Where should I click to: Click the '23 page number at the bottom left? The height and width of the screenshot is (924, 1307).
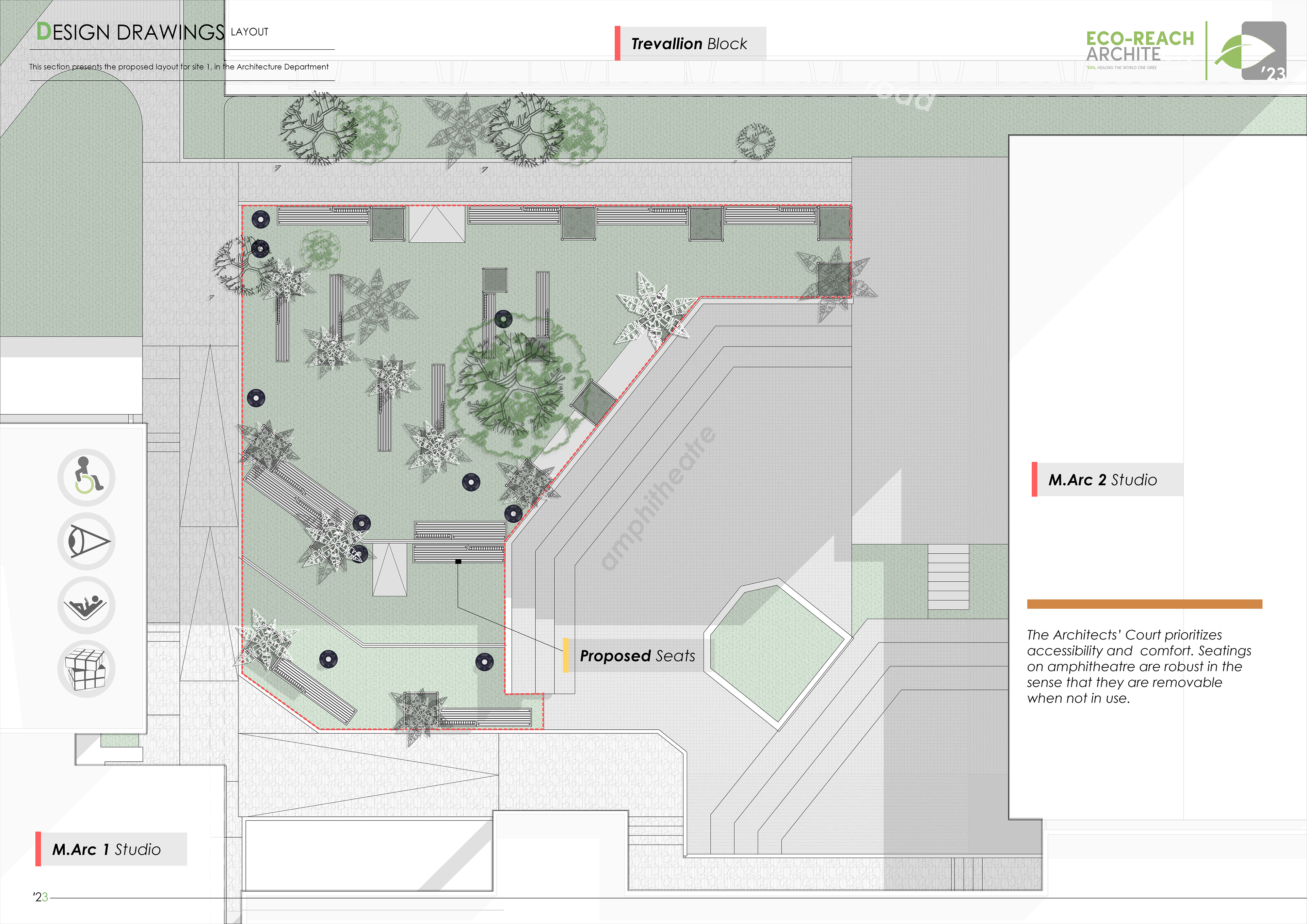pyautogui.click(x=40, y=897)
